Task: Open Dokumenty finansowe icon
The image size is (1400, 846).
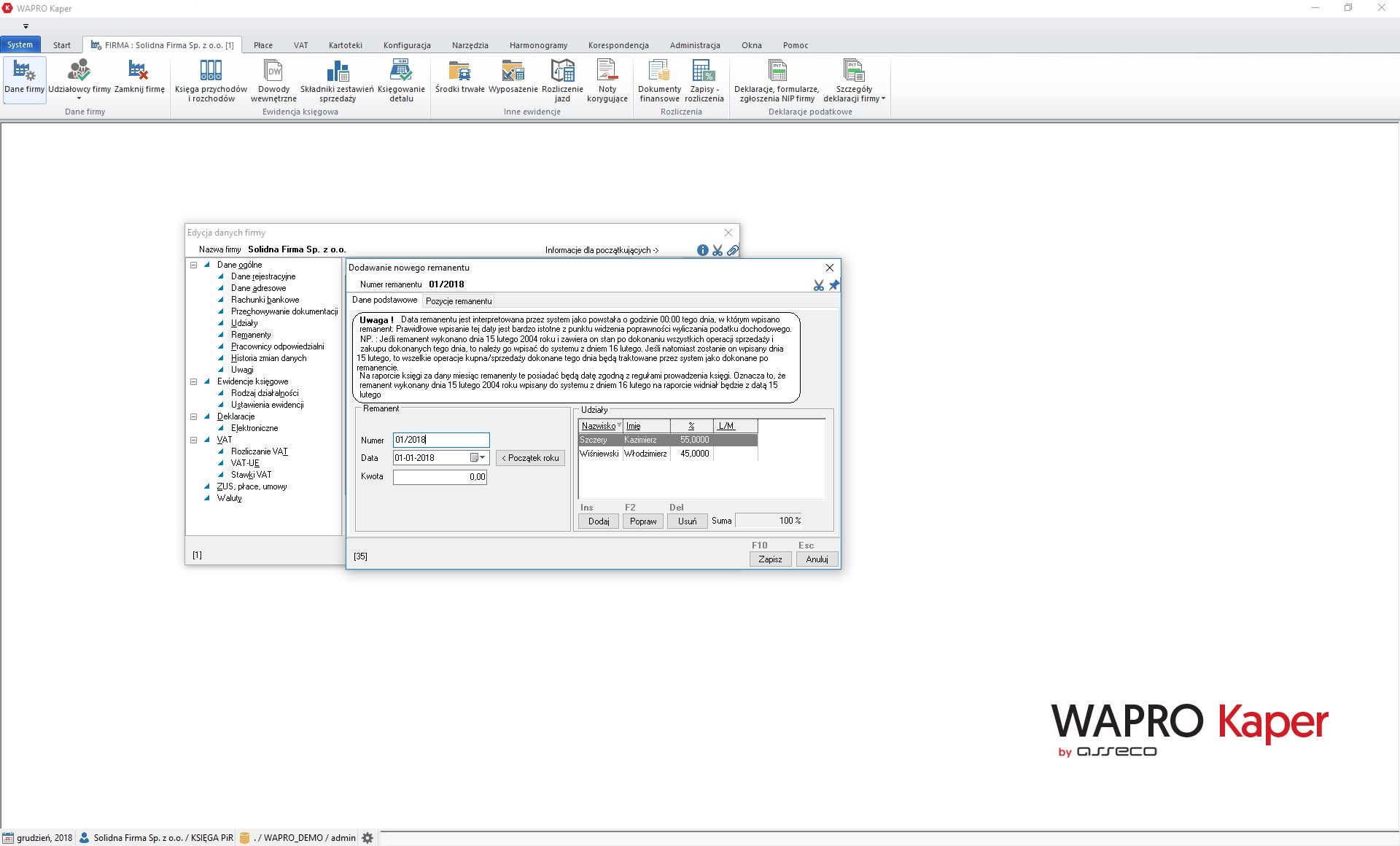Action: (658, 80)
